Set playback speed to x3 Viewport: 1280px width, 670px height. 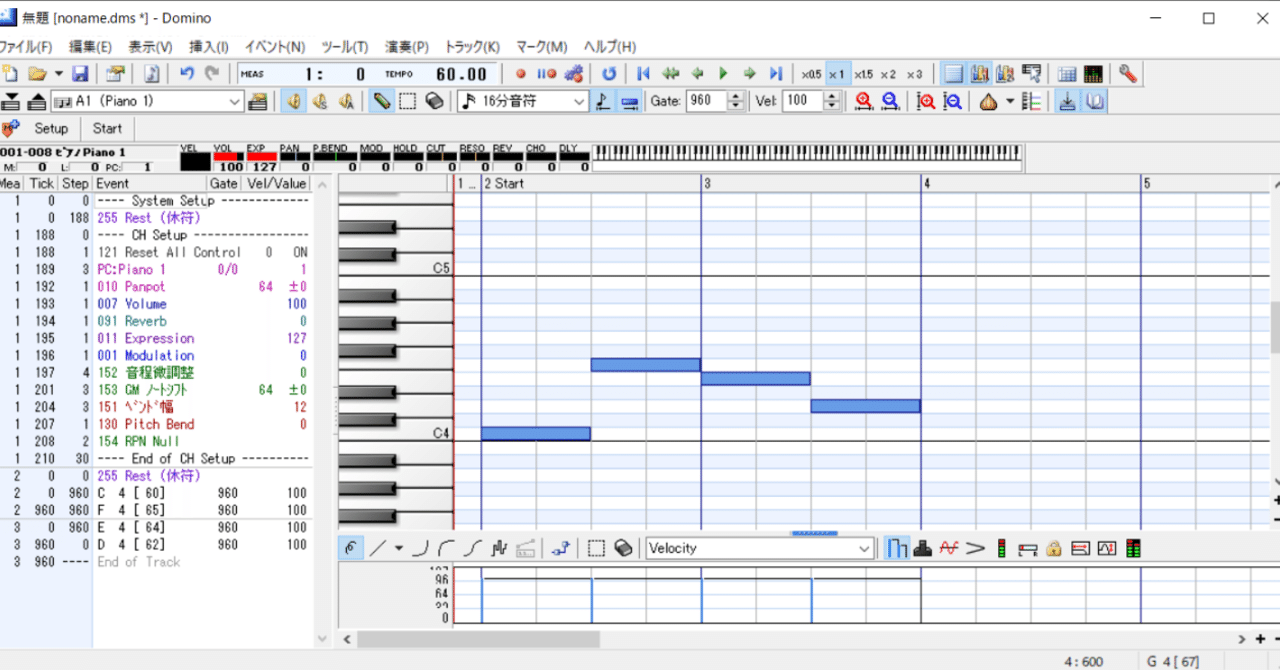click(914, 74)
